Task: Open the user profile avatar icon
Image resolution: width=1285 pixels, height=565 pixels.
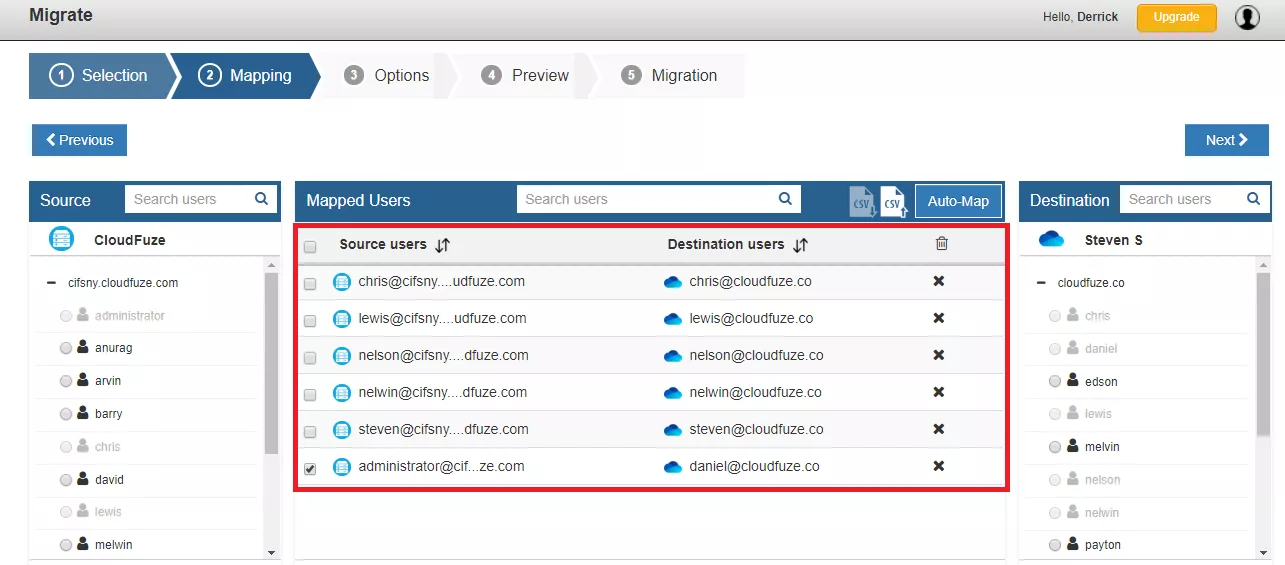Action: [x=1247, y=17]
